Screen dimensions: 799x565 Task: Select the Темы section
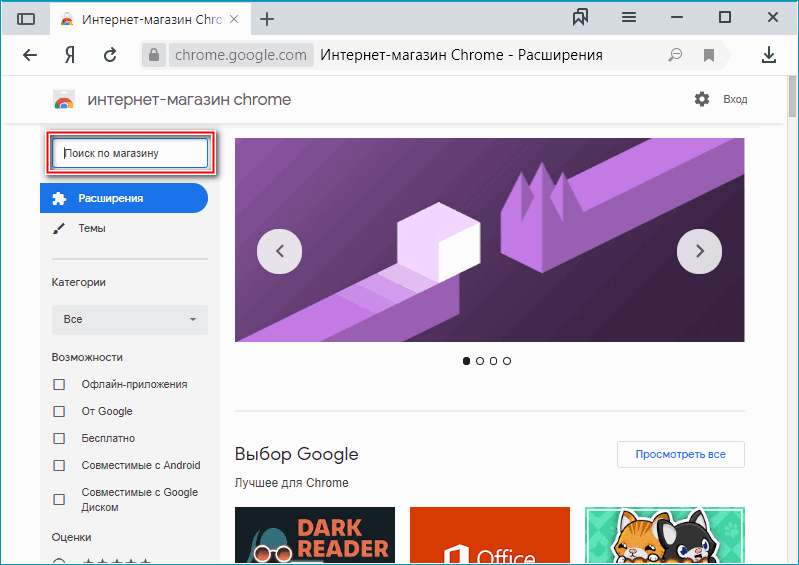coord(92,228)
